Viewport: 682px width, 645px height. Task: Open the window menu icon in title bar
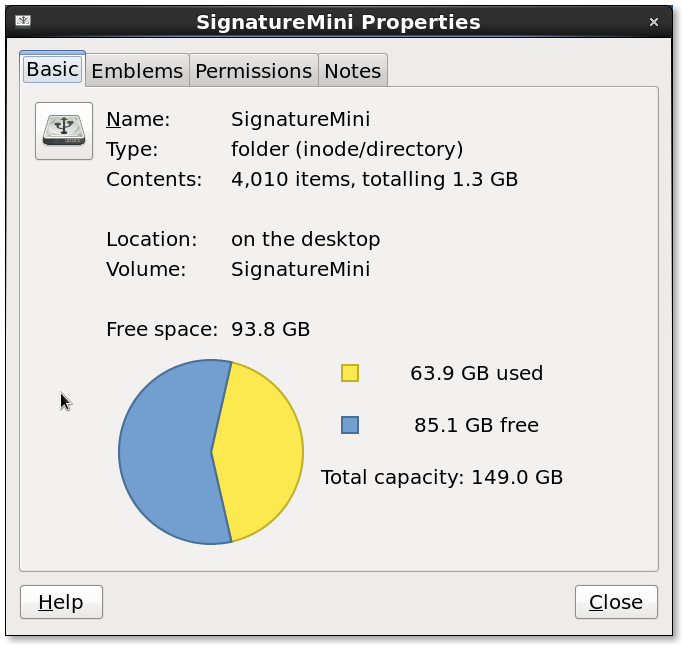(x=23, y=20)
